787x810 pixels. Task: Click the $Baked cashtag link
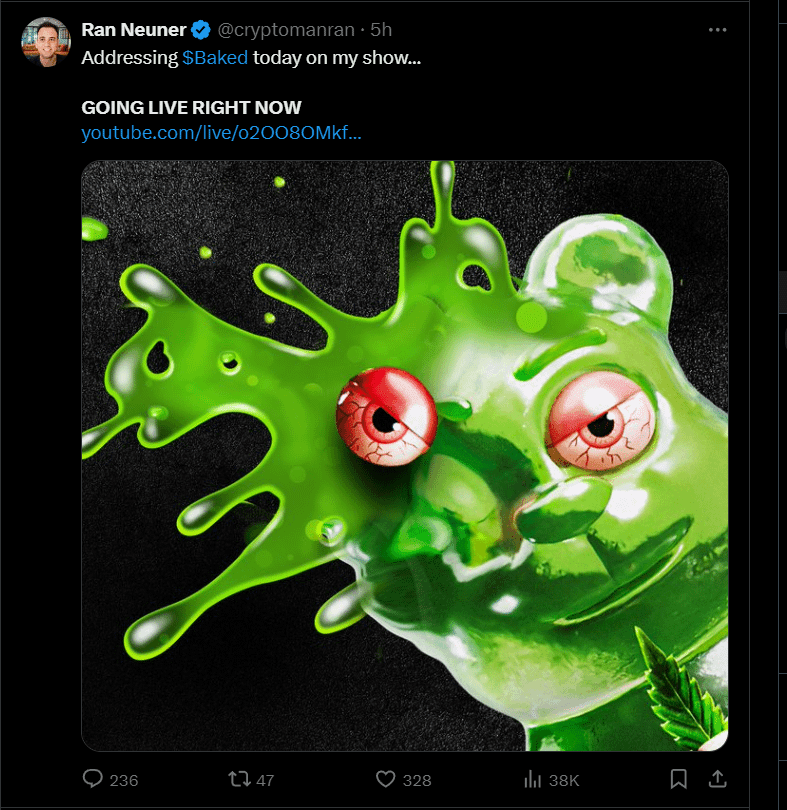click(215, 58)
